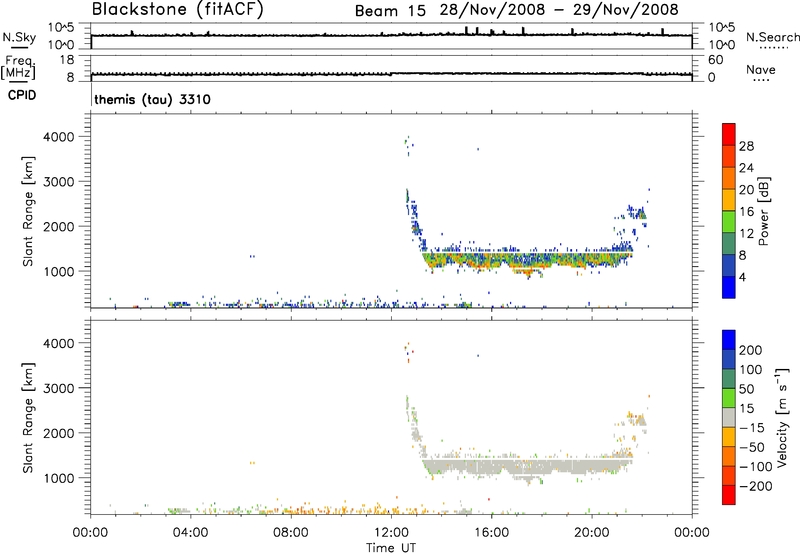The height and width of the screenshot is (554, 800).
Task: Click the "4" tick on the Power colorbar
Action: 742,277
